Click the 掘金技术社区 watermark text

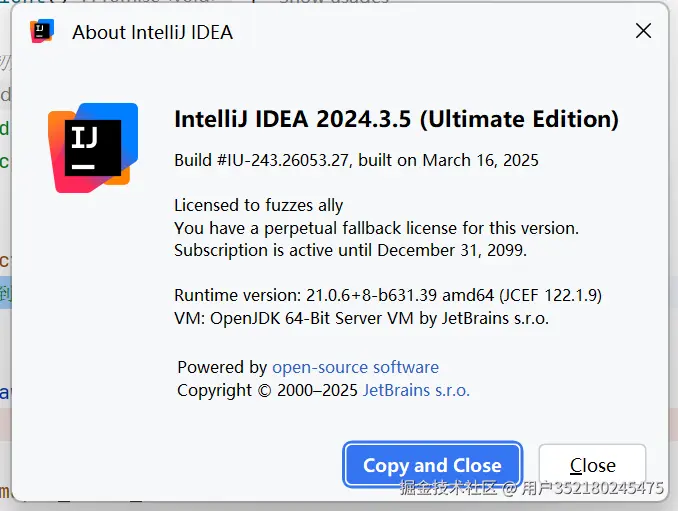tap(448, 489)
